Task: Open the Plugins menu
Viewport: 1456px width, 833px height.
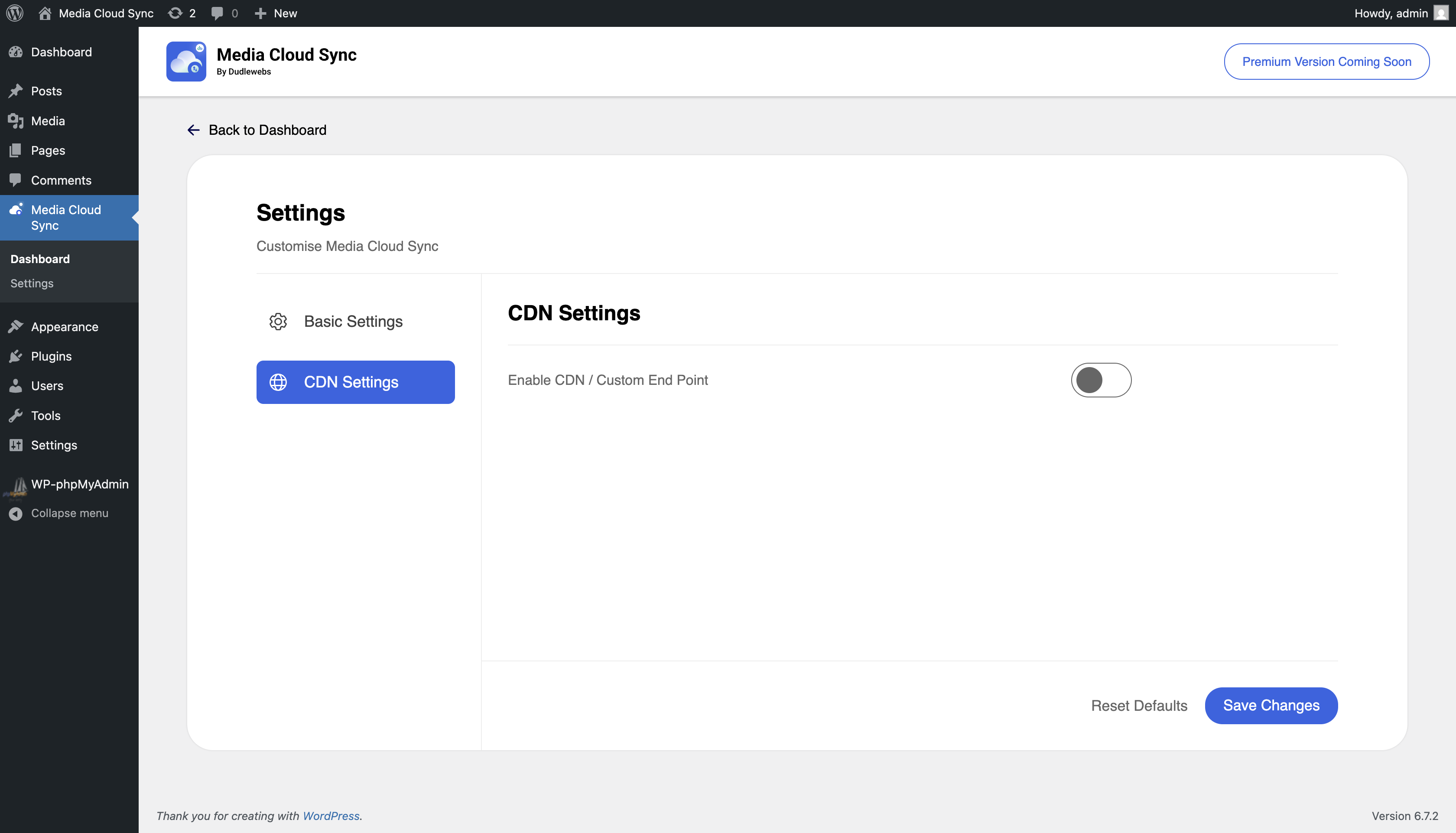Action: (x=69, y=356)
